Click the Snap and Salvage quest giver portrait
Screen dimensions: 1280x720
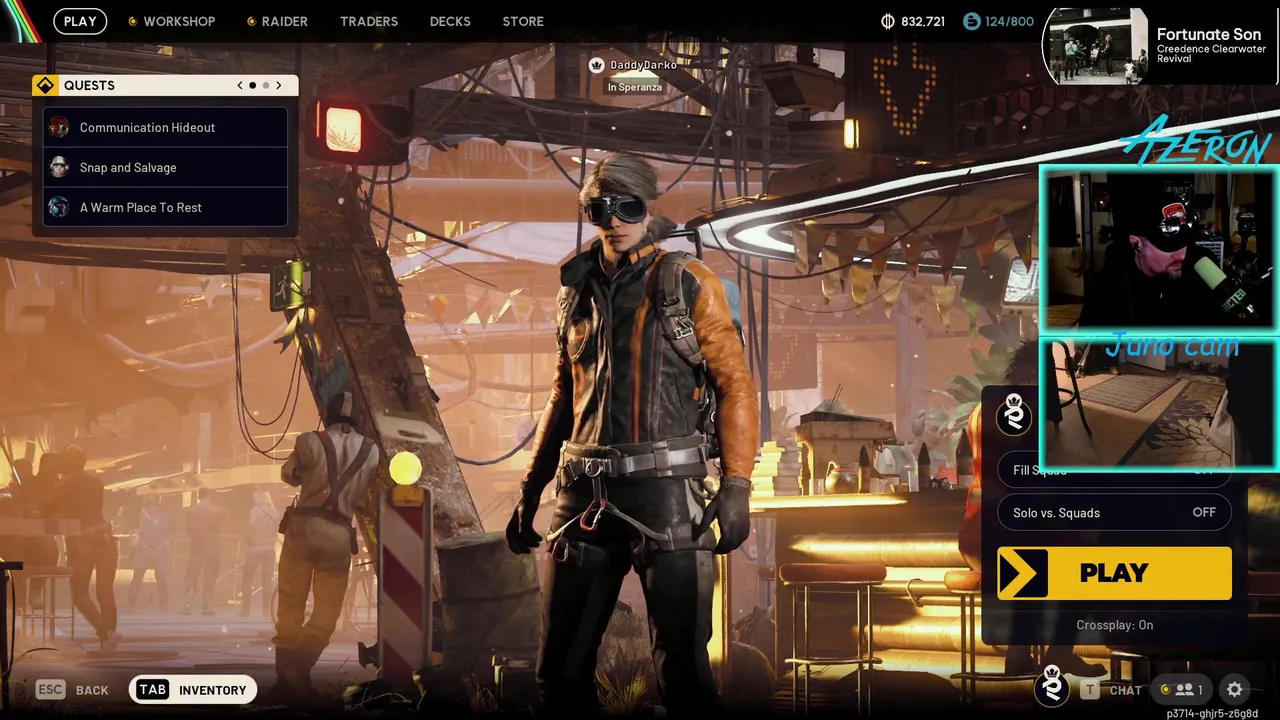coord(59,167)
